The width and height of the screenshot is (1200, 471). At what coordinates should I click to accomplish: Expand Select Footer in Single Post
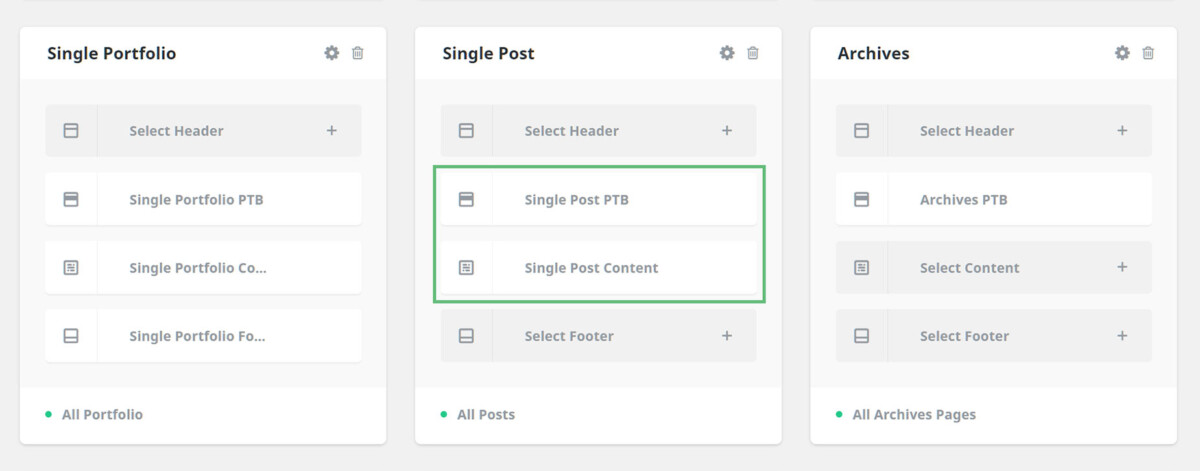pos(598,336)
